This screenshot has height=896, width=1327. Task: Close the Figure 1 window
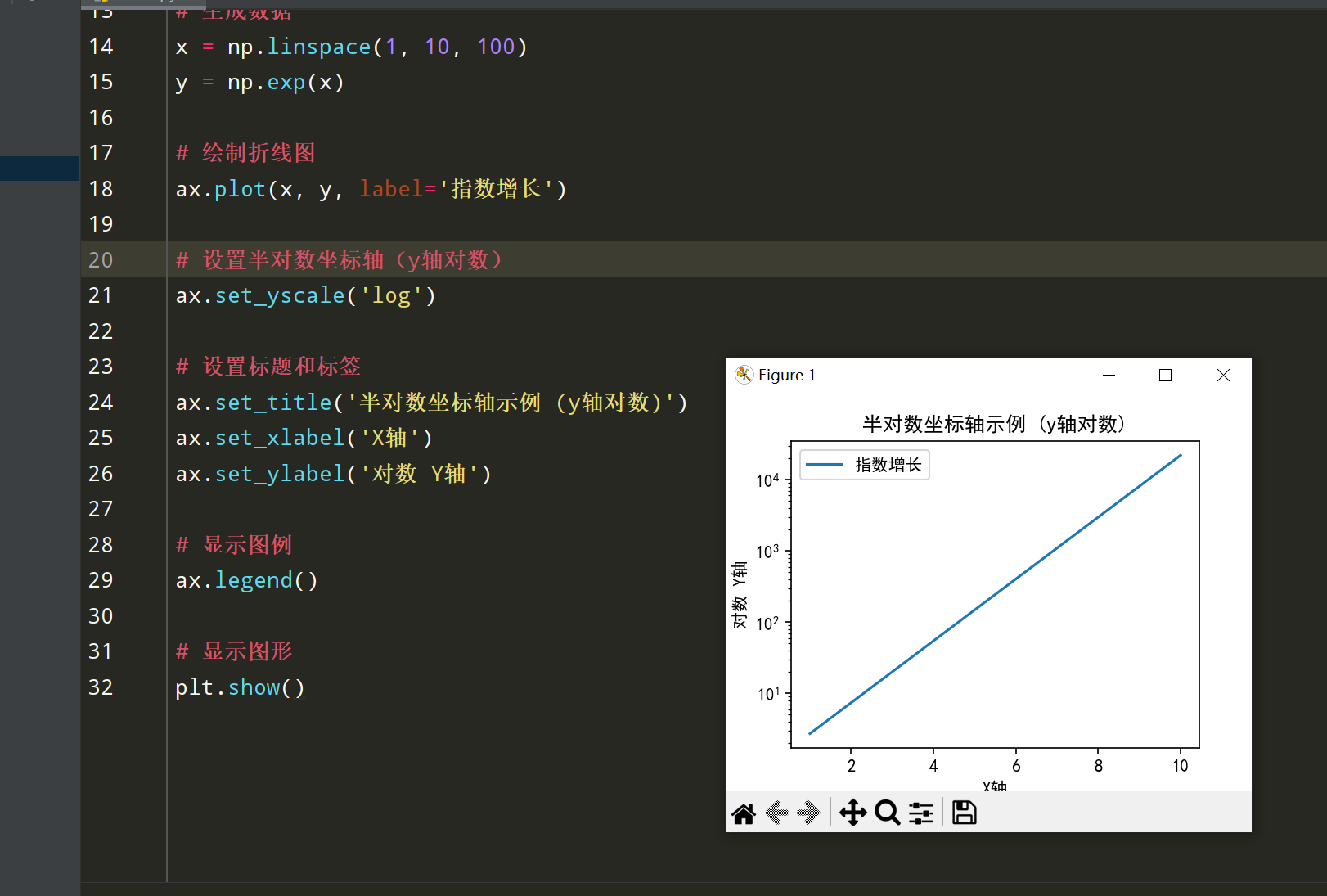click(x=1223, y=375)
